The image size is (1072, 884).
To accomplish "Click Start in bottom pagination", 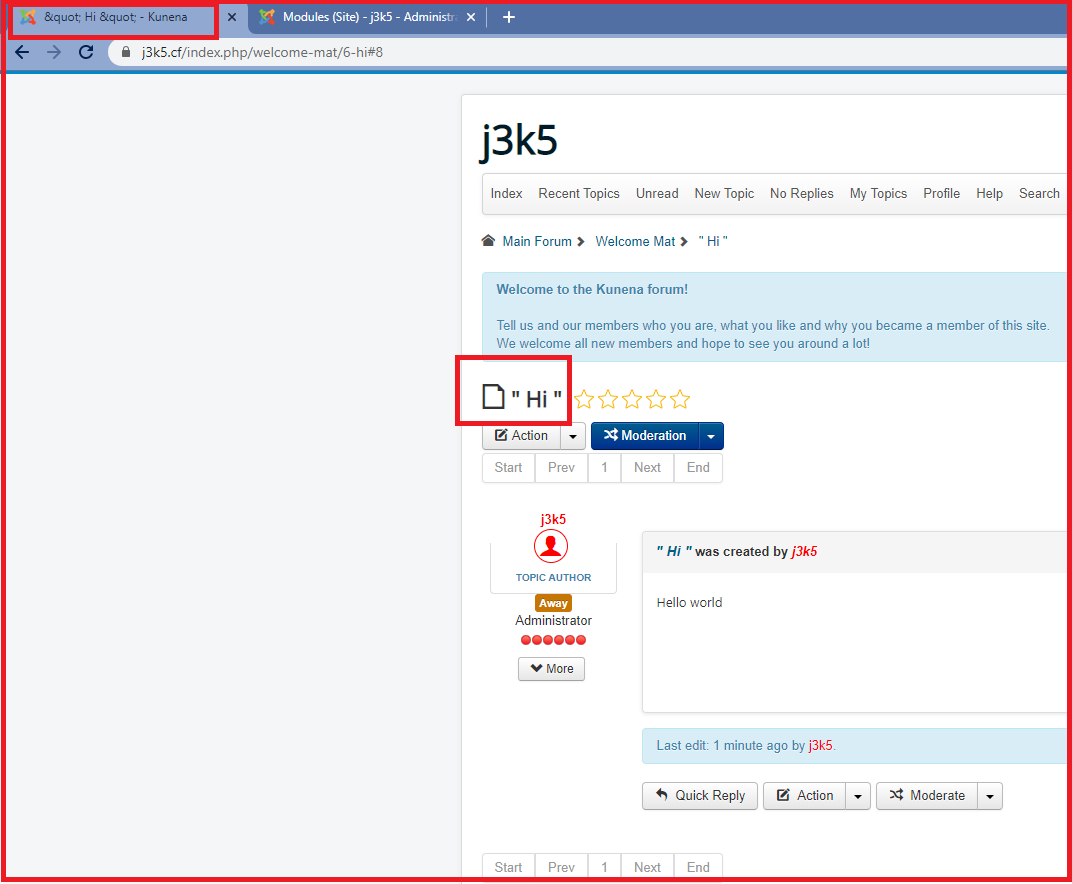I will coord(508,867).
